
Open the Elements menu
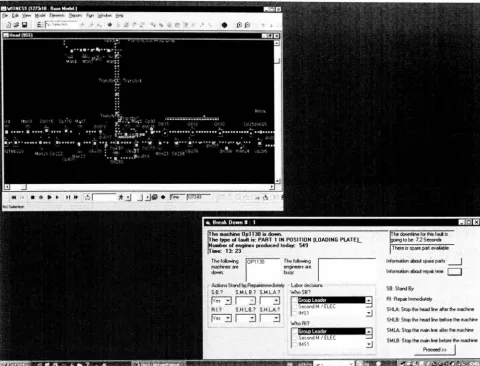[x=57, y=16]
